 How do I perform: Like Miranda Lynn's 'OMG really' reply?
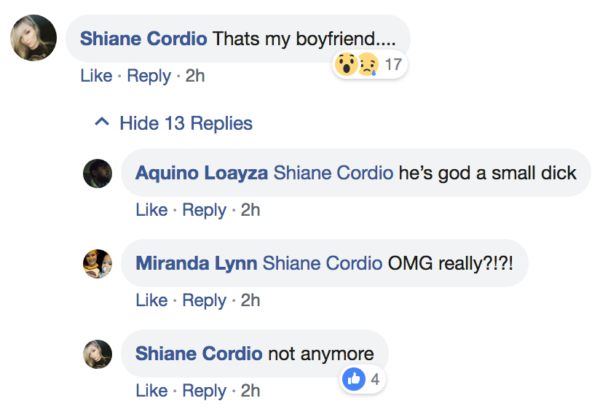tap(151, 300)
